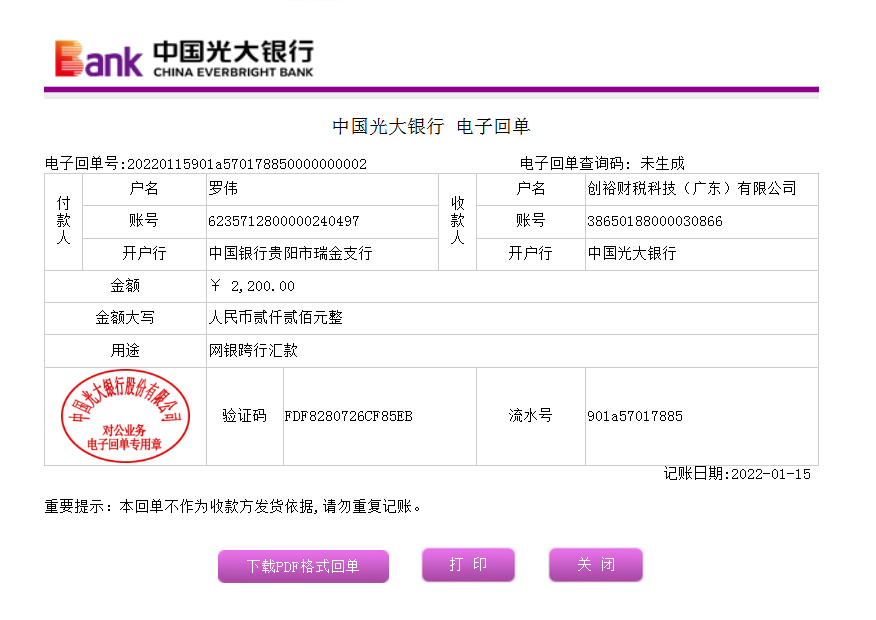
Task: Click the 金额大写 label cell
Action: click(125, 318)
